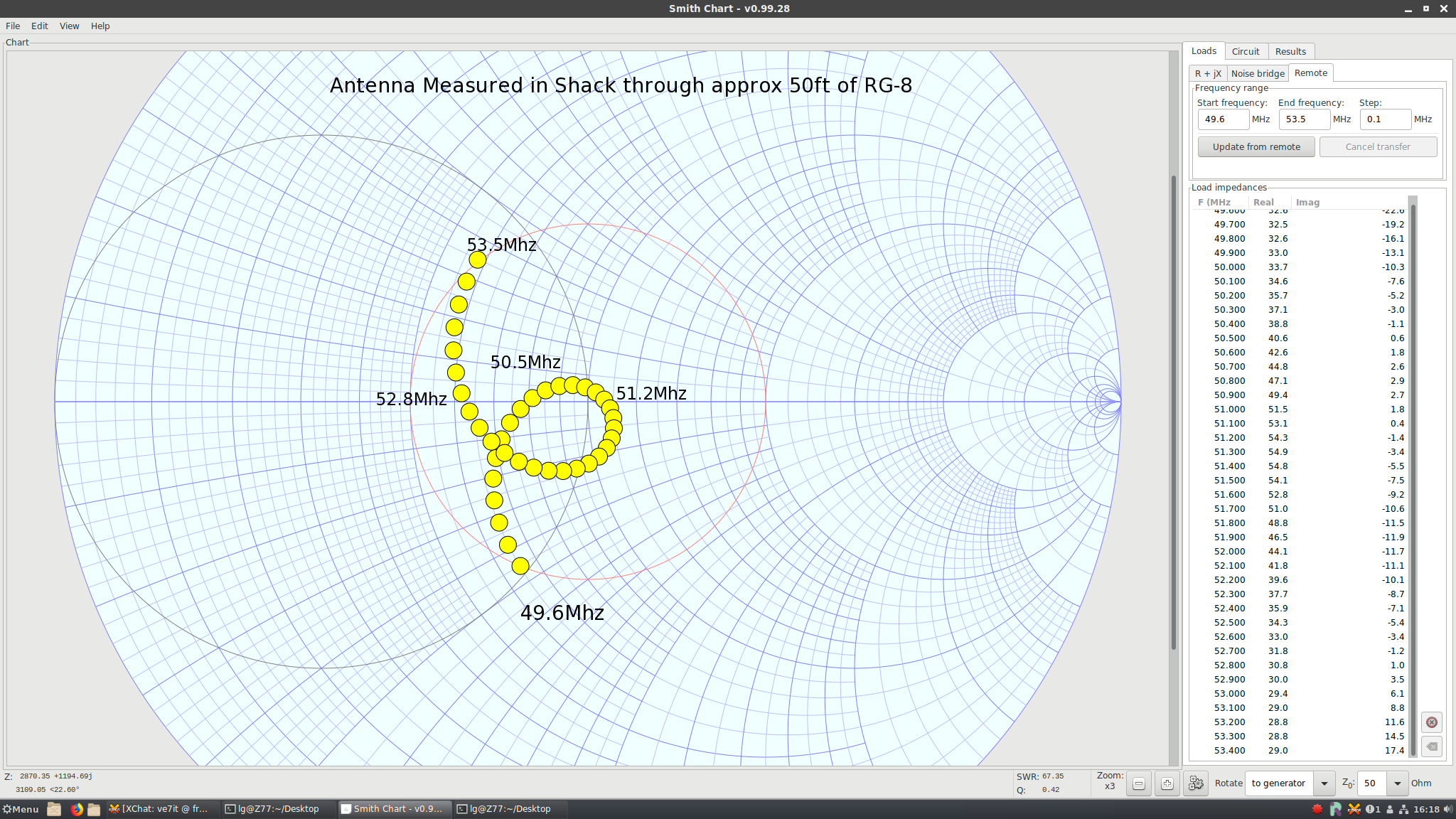Click the 53.5Mhz marker label on chart

(502, 245)
